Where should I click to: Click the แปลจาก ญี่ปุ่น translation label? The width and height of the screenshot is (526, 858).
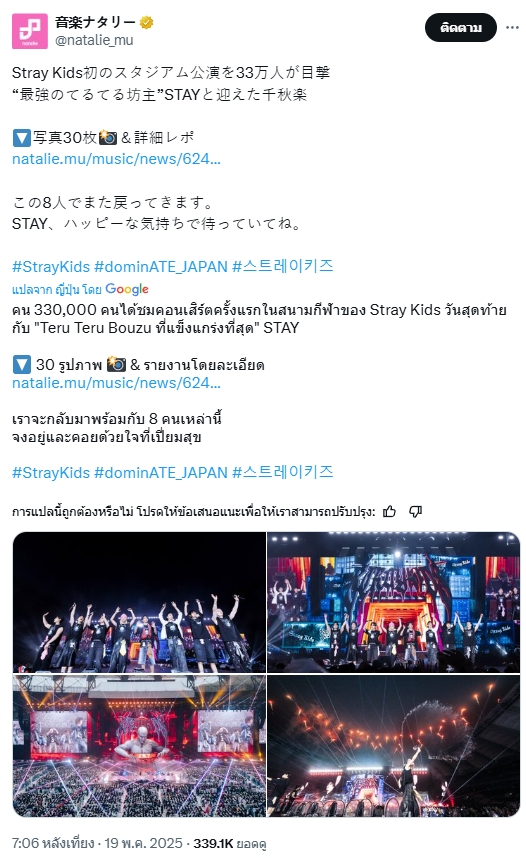click(x=57, y=289)
